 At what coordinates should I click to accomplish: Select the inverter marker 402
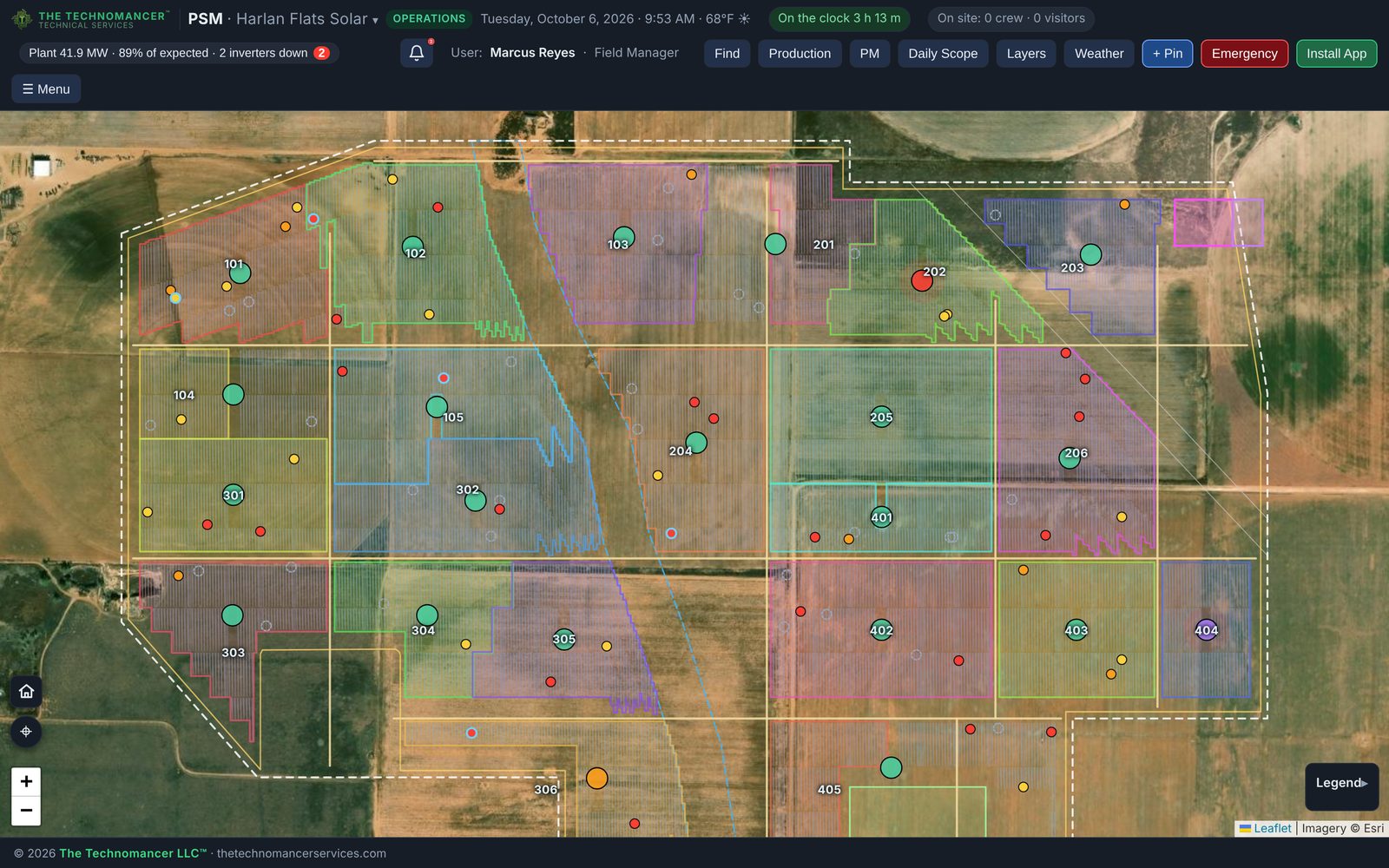click(x=881, y=630)
